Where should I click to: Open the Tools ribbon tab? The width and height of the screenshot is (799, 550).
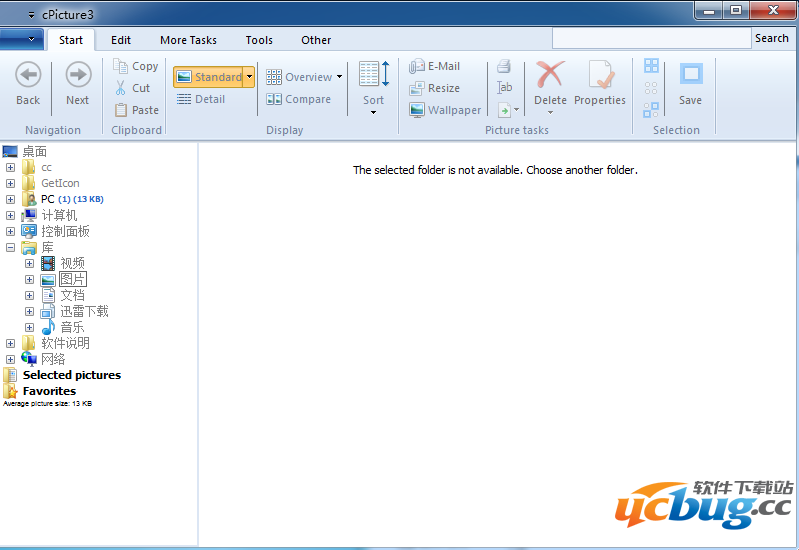click(259, 40)
